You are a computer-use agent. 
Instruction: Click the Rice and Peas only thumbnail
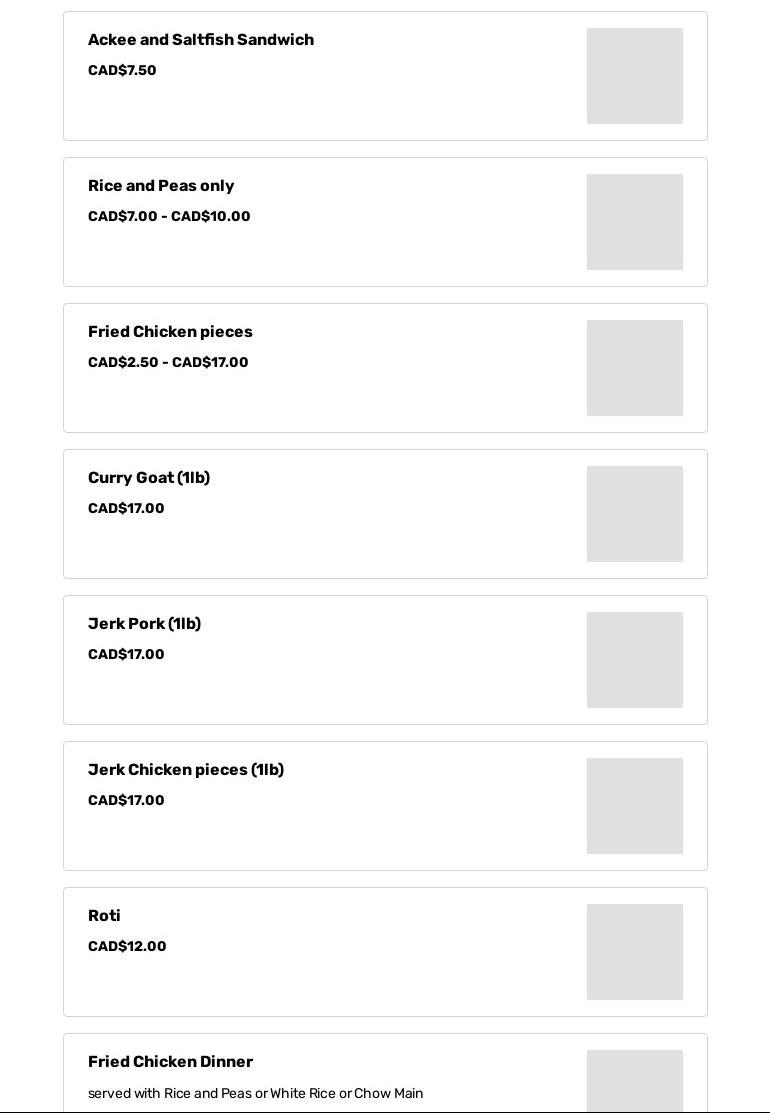pyautogui.click(x=634, y=222)
